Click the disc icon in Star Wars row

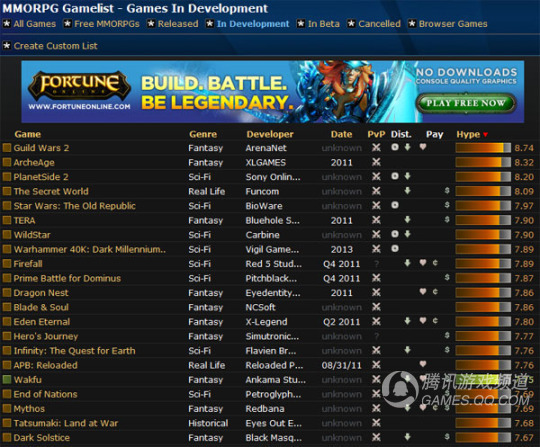click(395, 205)
